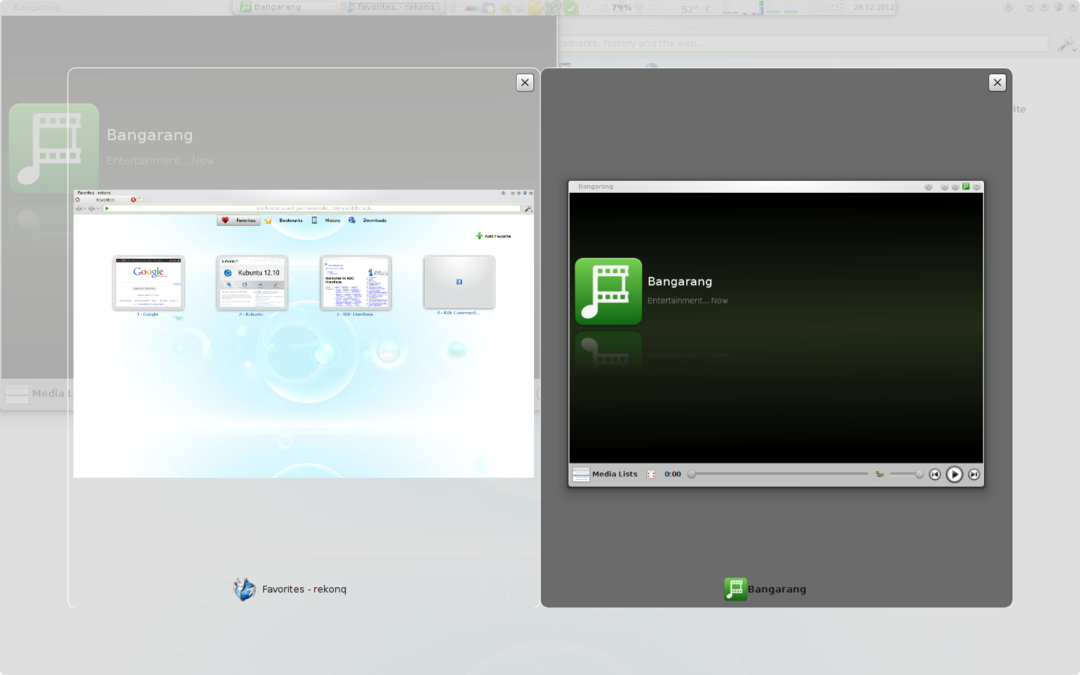Select the Bangarang window label in switcher
Screen dimensions: 1080x675
pyautogui.click(x=776, y=589)
